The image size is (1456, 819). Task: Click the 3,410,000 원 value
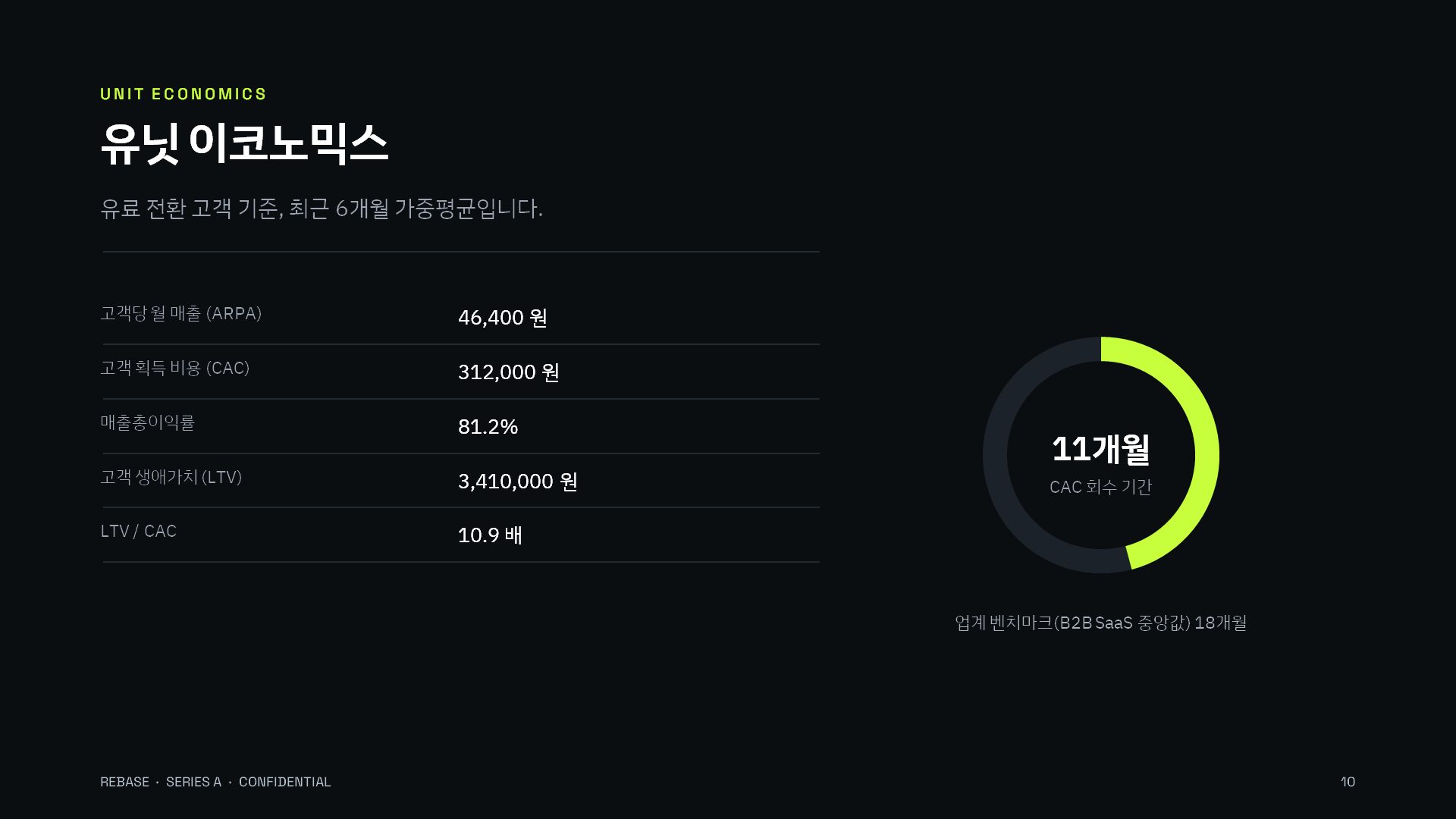pyautogui.click(x=517, y=481)
